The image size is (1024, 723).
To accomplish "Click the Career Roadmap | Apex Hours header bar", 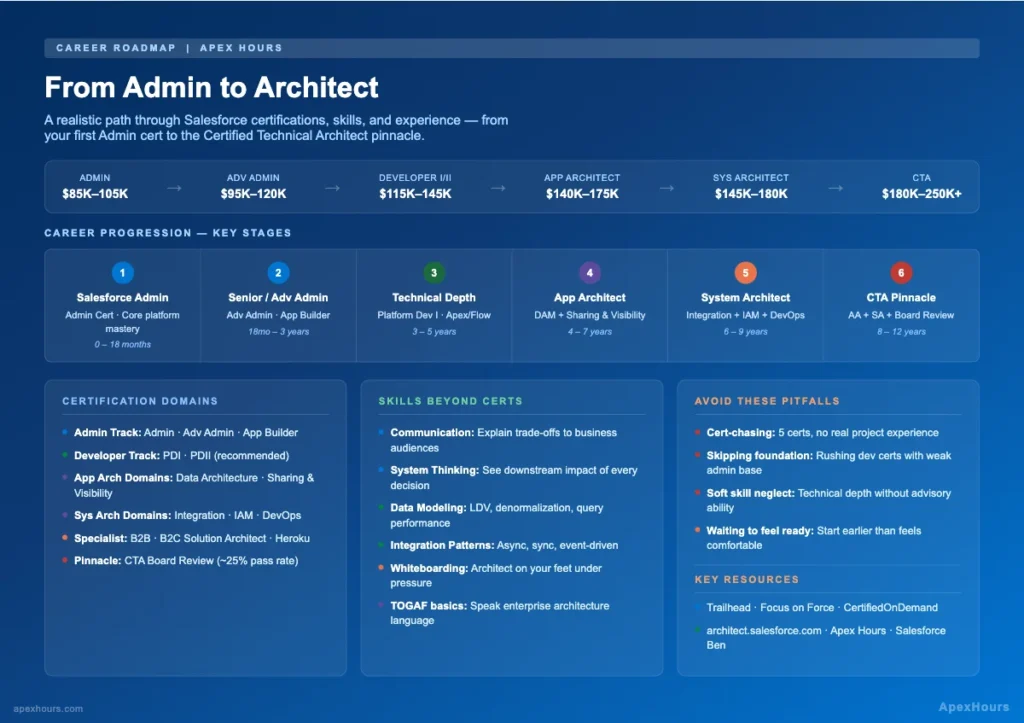I will coord(511,48).
